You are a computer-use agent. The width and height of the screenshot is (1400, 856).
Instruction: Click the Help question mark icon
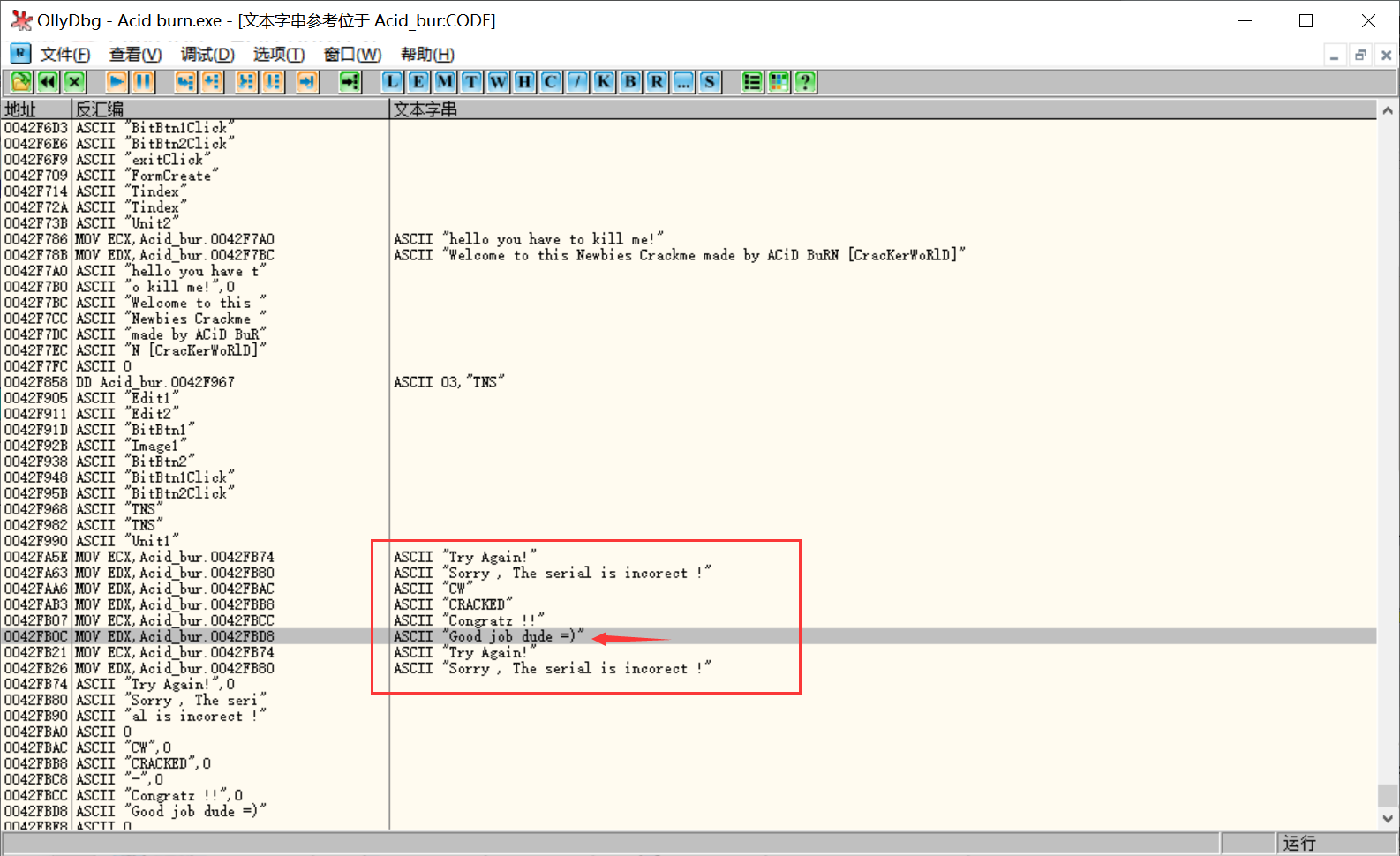805,82
